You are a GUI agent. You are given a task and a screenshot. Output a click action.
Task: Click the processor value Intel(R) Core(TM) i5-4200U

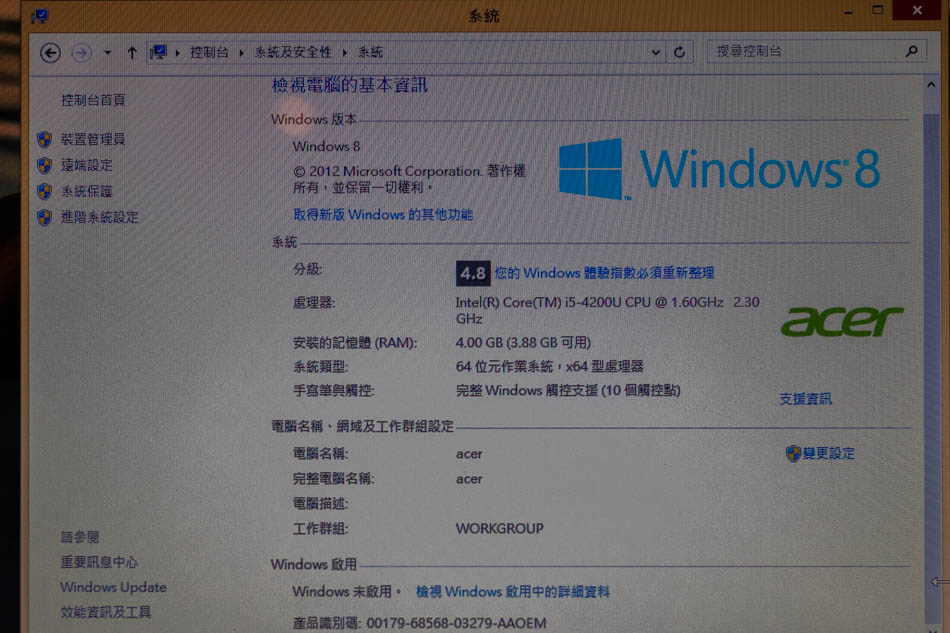[607, 310]
